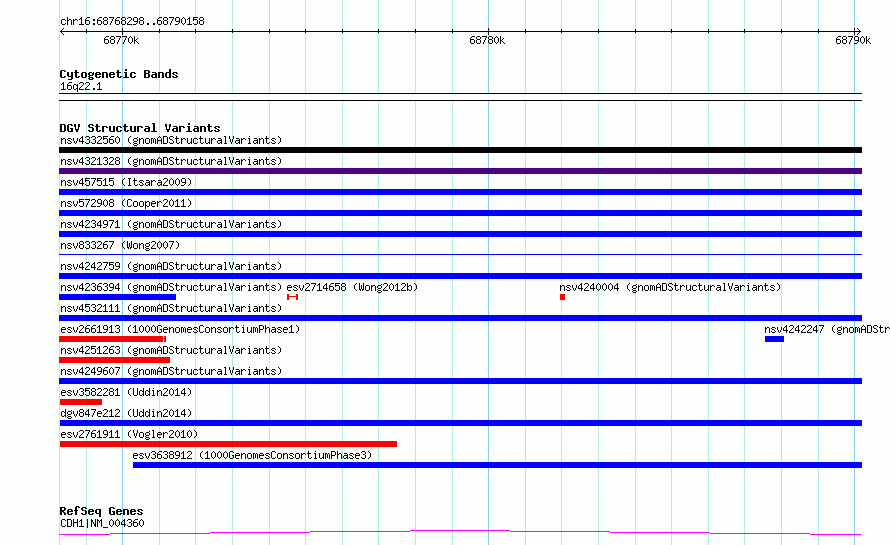
Task: Click the 68770k ruler tick label
Action: pyautogui.click(x=121, y=40)
